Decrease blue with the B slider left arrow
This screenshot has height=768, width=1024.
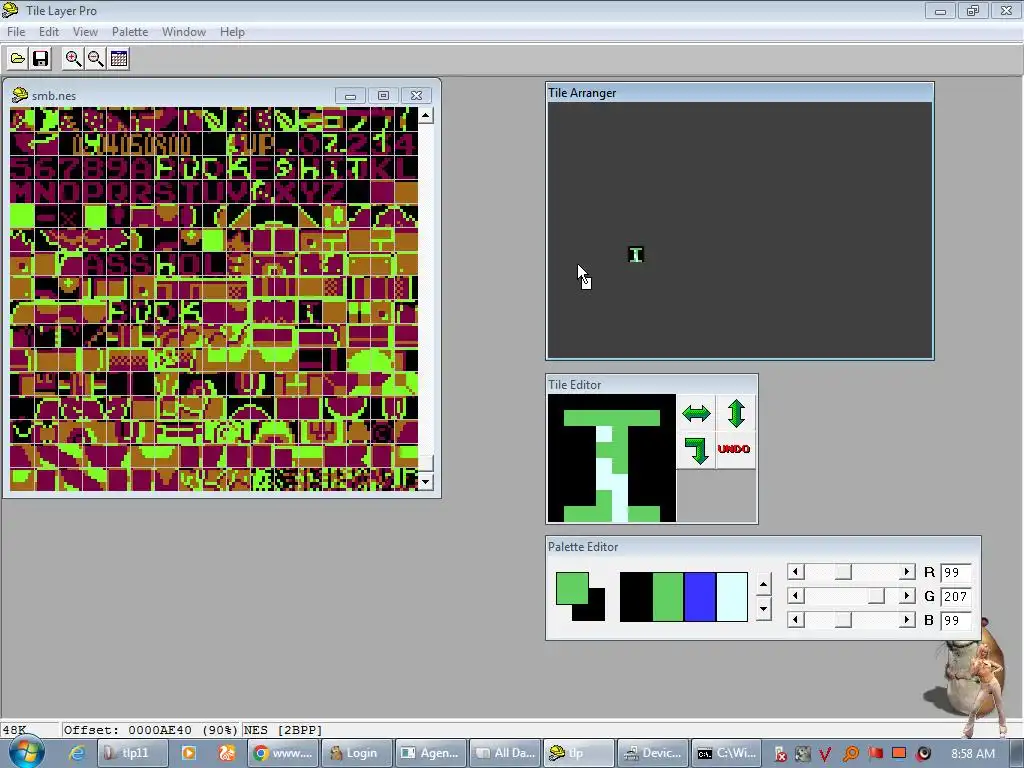(795, 619)
